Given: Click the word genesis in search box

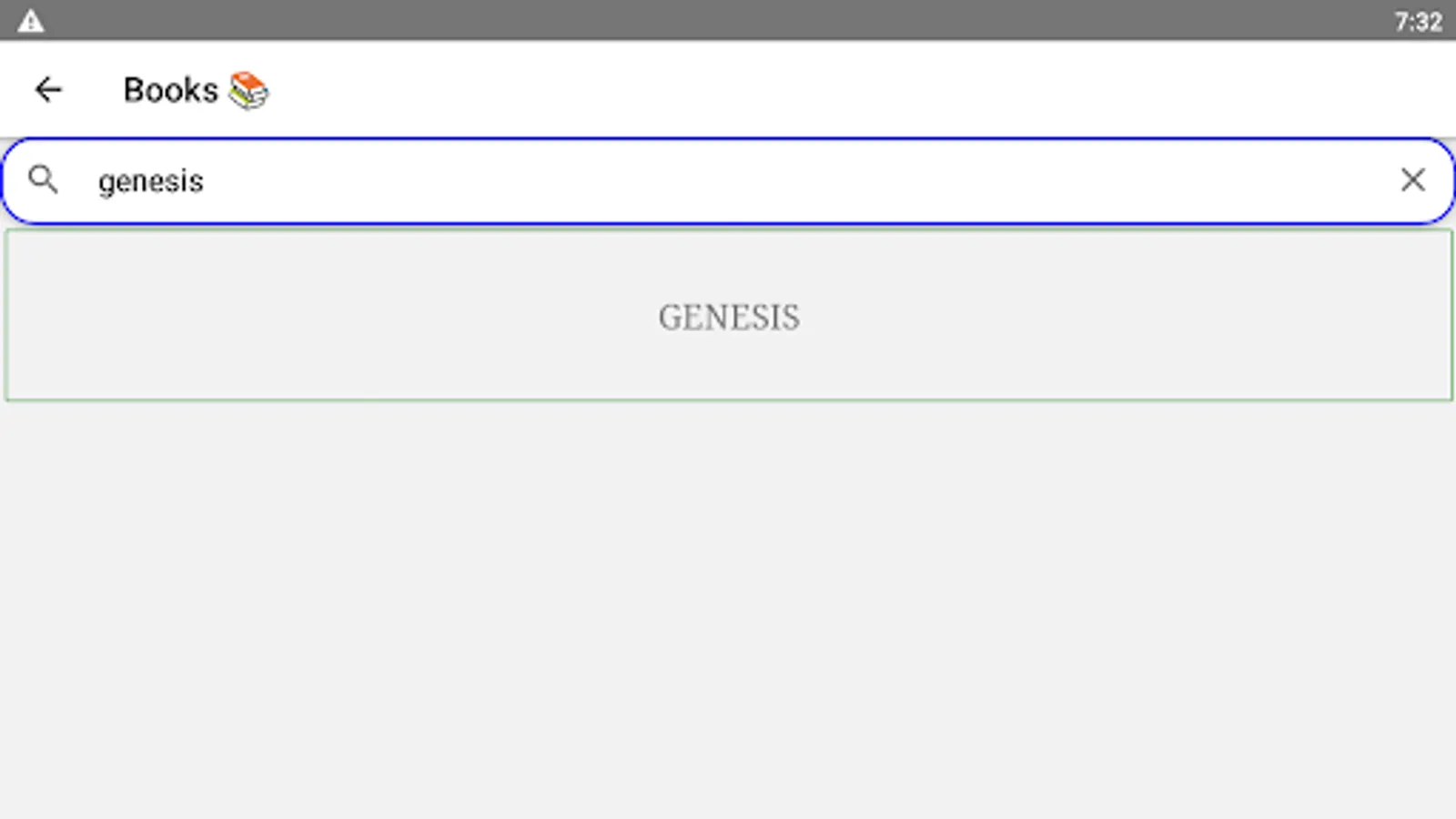Looking at the screenshot, I should (151, 181).
